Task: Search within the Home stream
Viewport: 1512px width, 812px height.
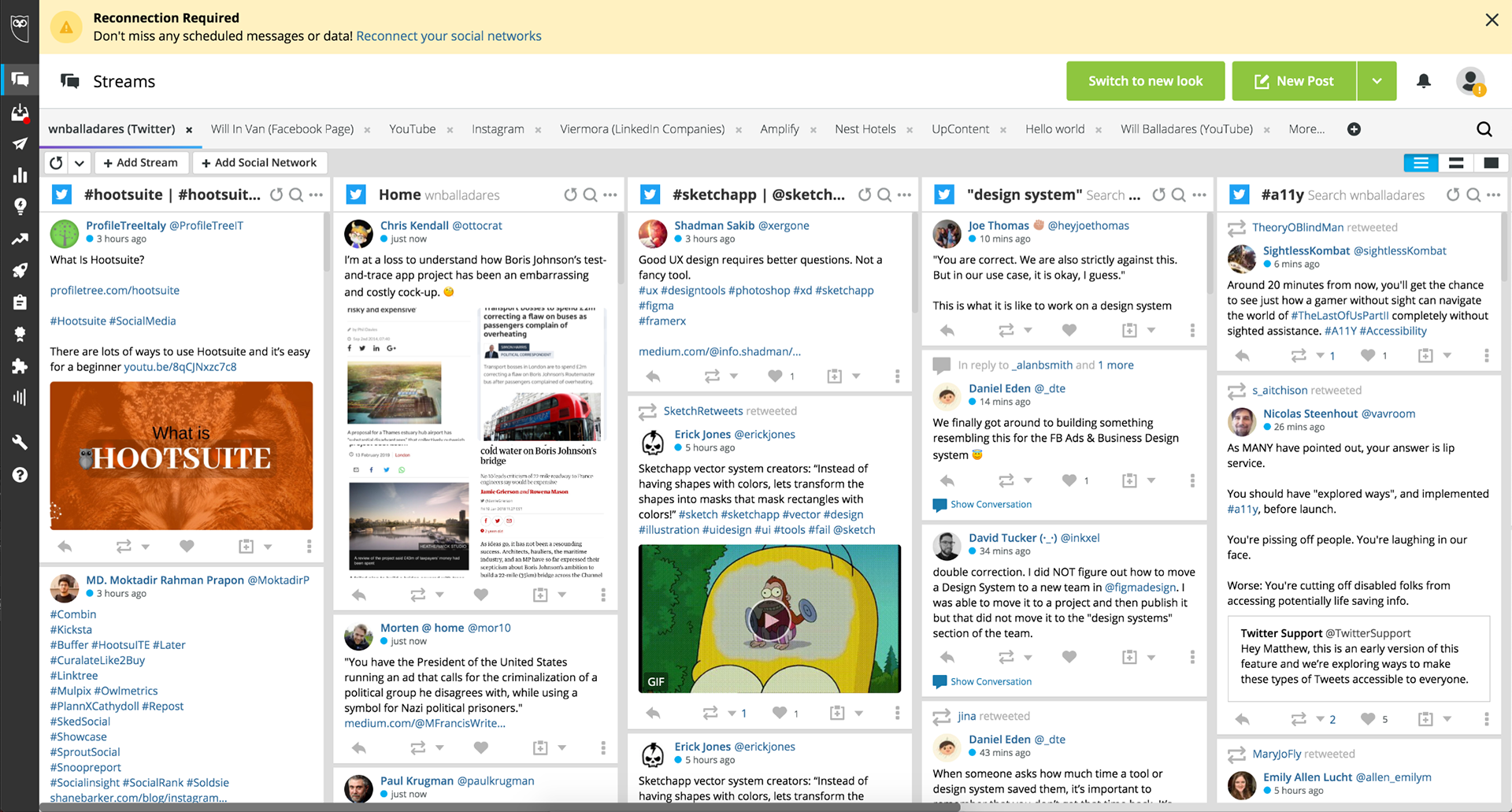Action: click(x=590, y=195)
